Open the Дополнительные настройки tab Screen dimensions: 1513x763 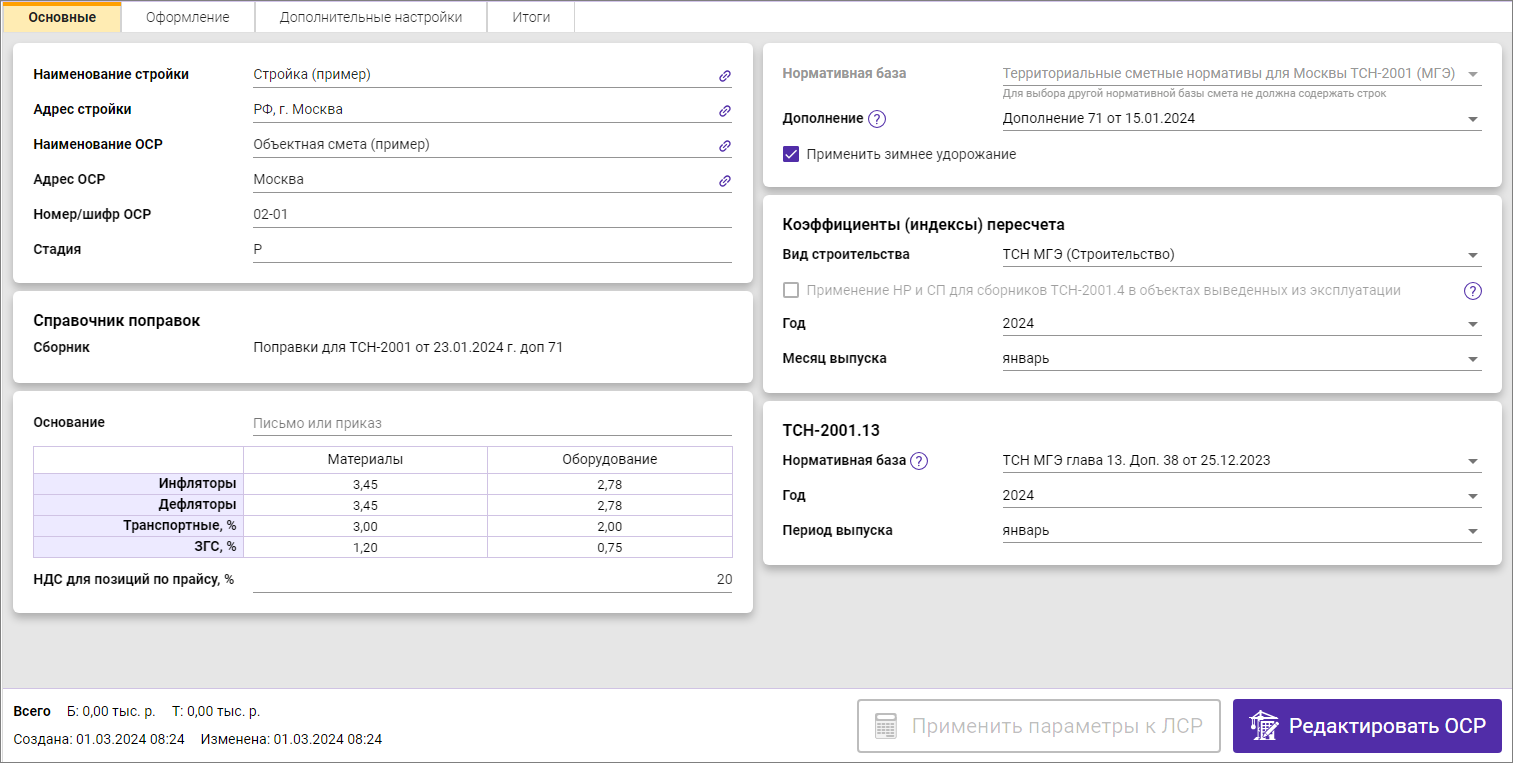coord(370,17)
